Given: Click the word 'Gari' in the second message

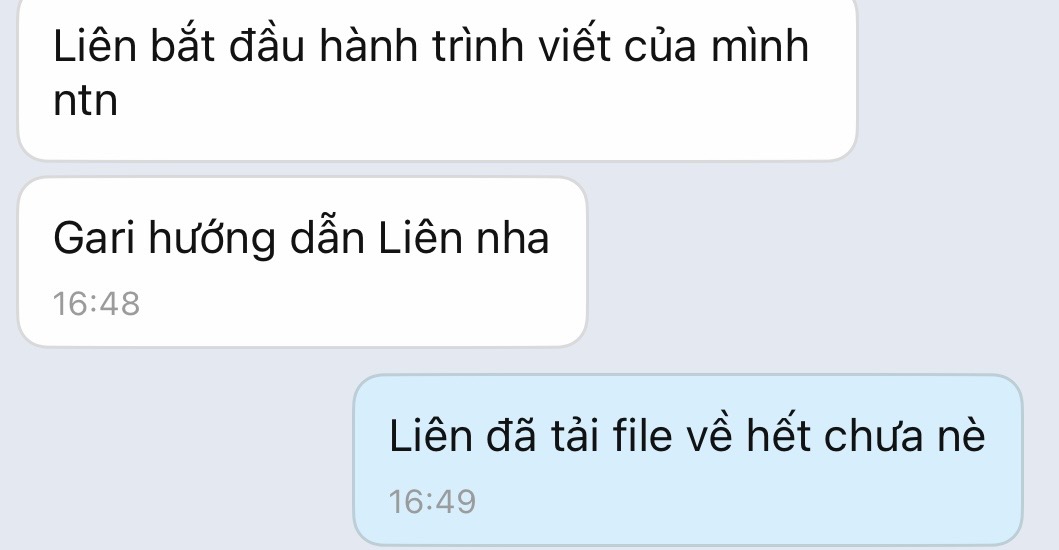Looking at the screenshot, I should (x=94, y=239).
